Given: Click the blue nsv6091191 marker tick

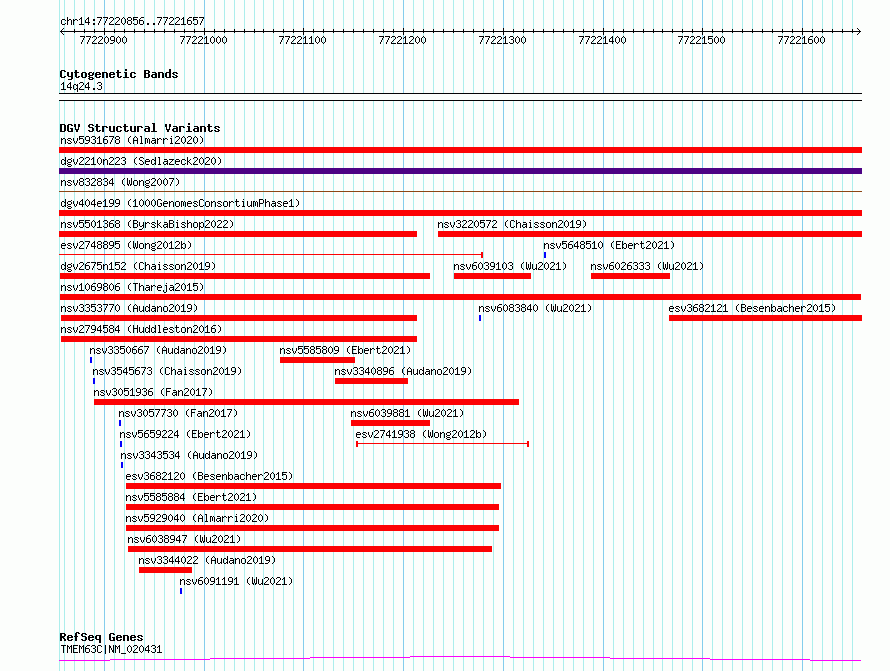Looking at the screenshot, I should 181,591.
